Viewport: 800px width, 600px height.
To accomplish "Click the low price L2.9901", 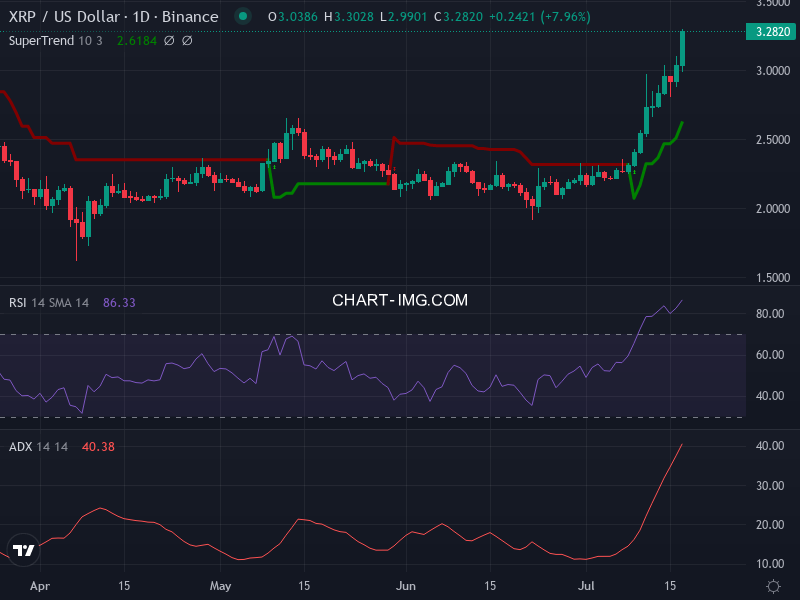I will 403,17.
